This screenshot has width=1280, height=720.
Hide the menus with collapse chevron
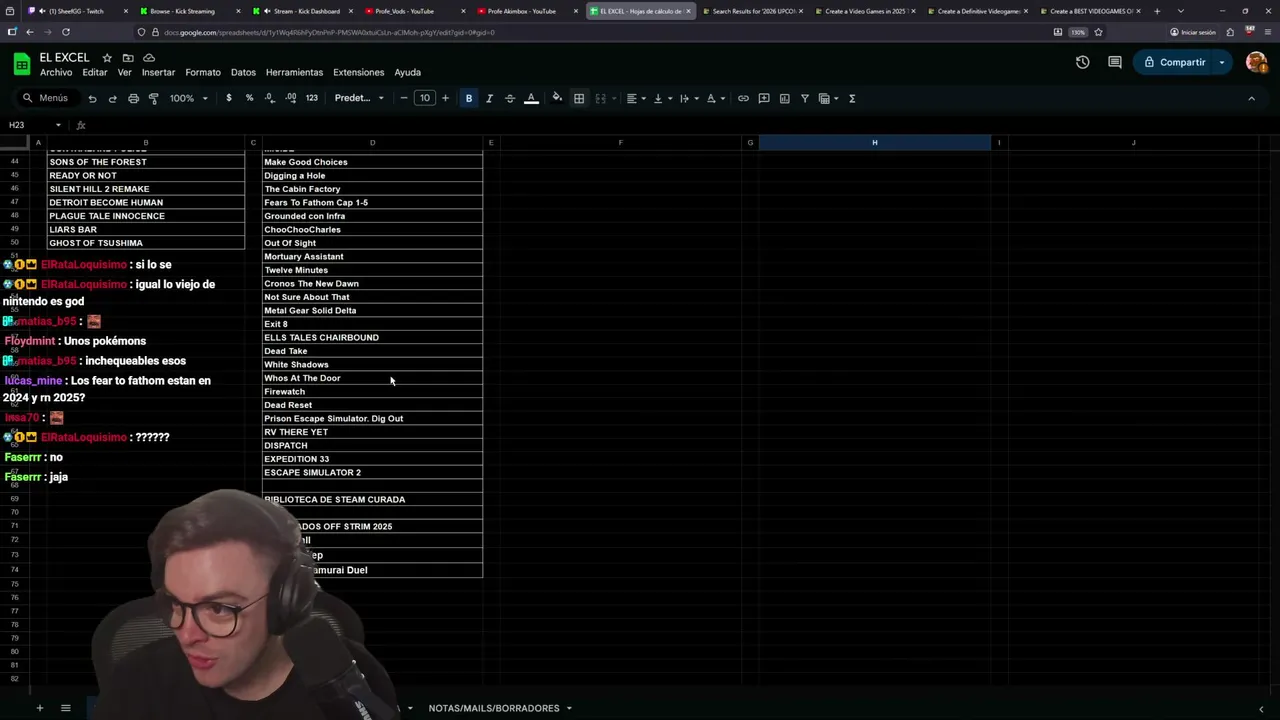tap(1251, 98)
